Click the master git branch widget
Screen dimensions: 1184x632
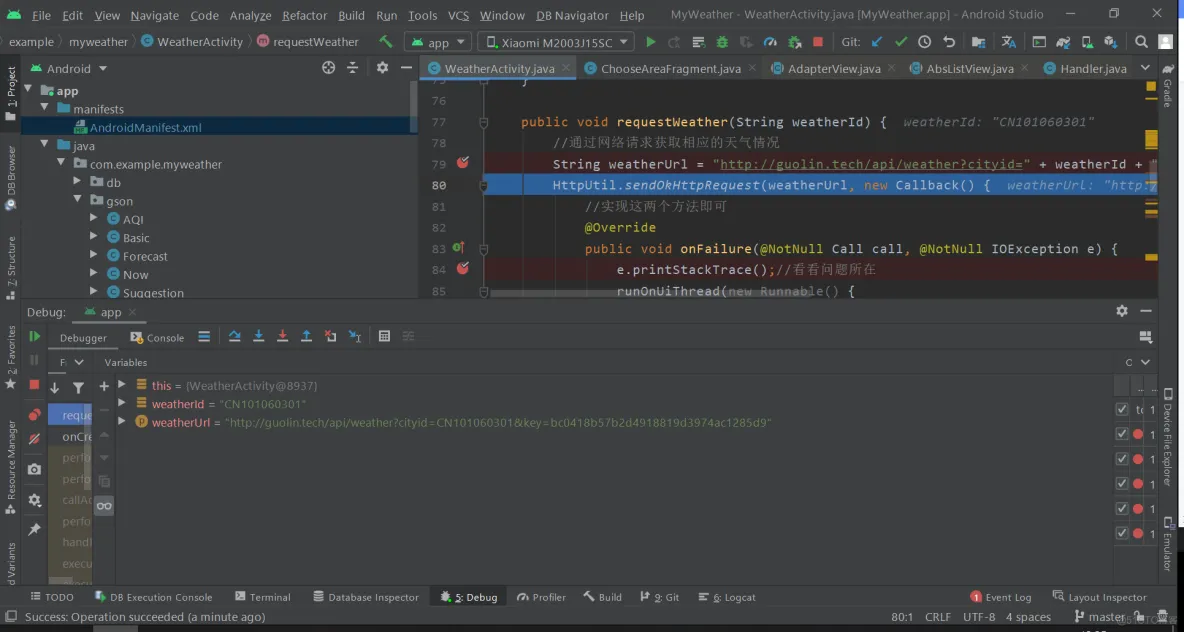click(x=1099, y=616)
